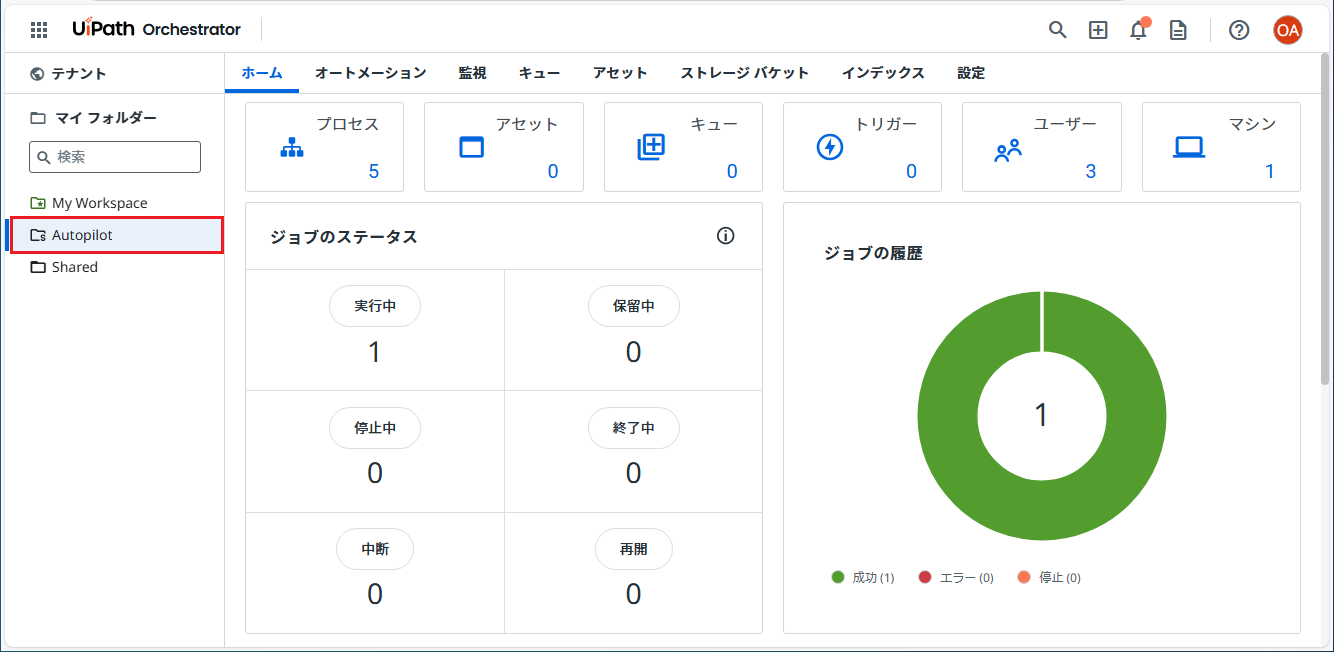Click the red エラー legend dot

coord(925,577)
